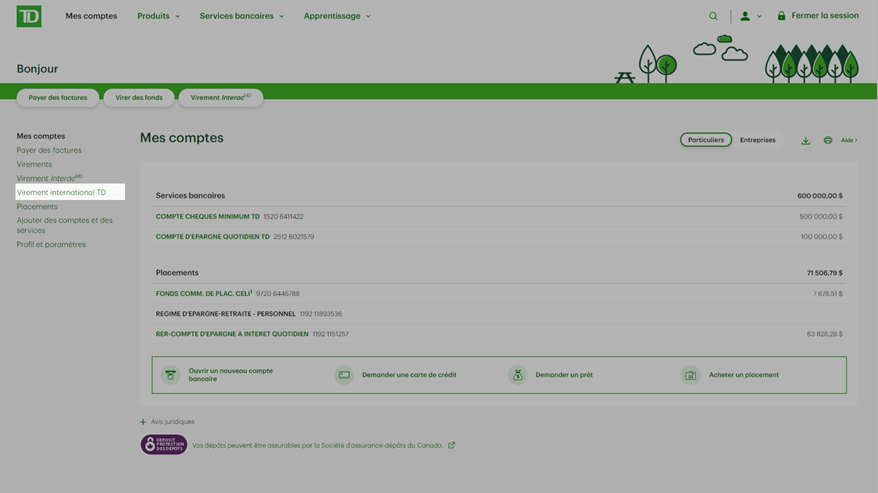Expand the Produits dropdown
Screen dimensions: 878x493
(x=158, y=16)
